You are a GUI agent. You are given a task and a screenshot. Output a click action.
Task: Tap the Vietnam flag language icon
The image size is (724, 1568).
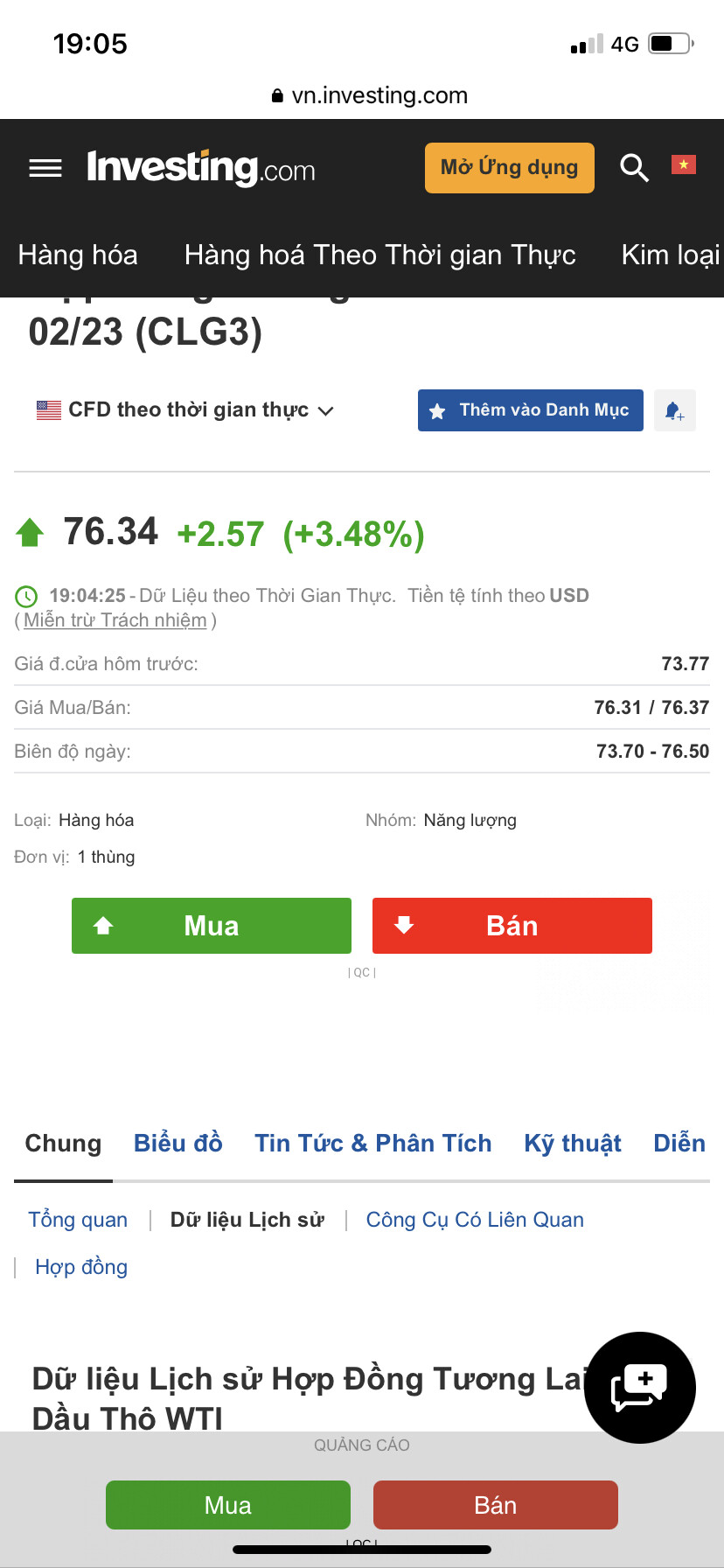[683, 164]
